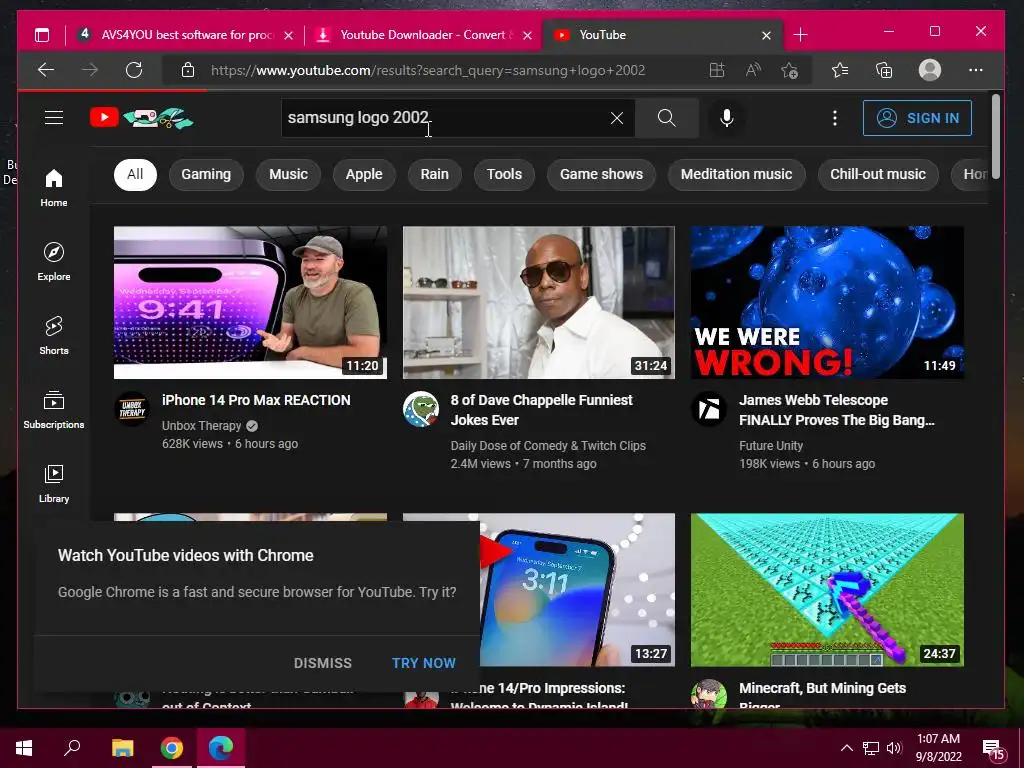Screen dimensions: 1024x768
Task: Open Explore in sidebar
Action: (x=54, y=261)
